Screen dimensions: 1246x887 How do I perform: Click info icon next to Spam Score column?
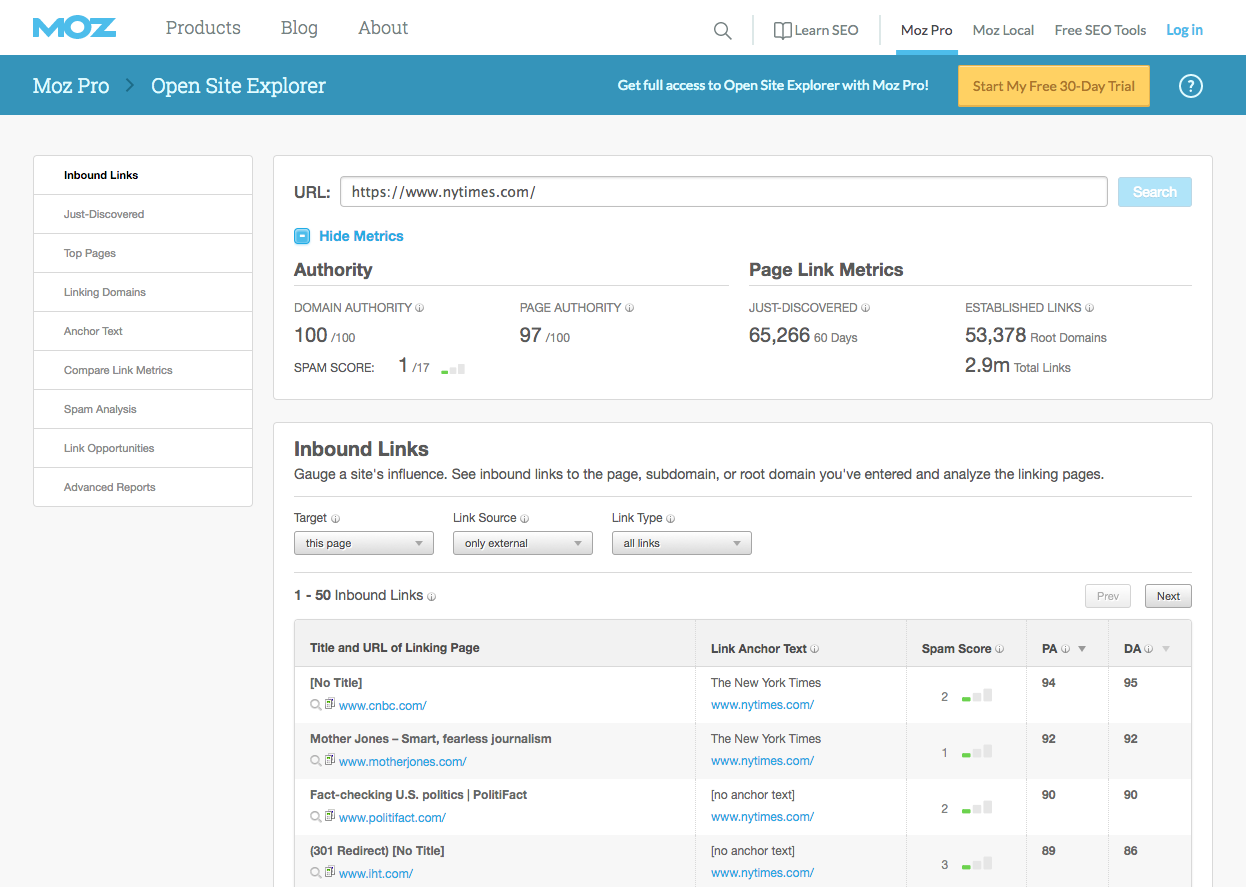[1000, 649]
